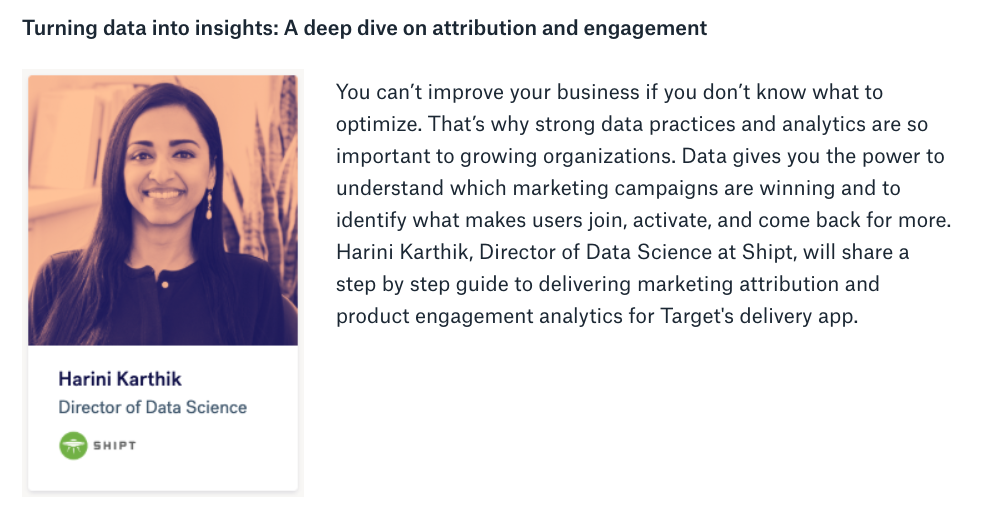Select the SHIPT wordmark text
The image size is (986, 526).
coord(114,445)
